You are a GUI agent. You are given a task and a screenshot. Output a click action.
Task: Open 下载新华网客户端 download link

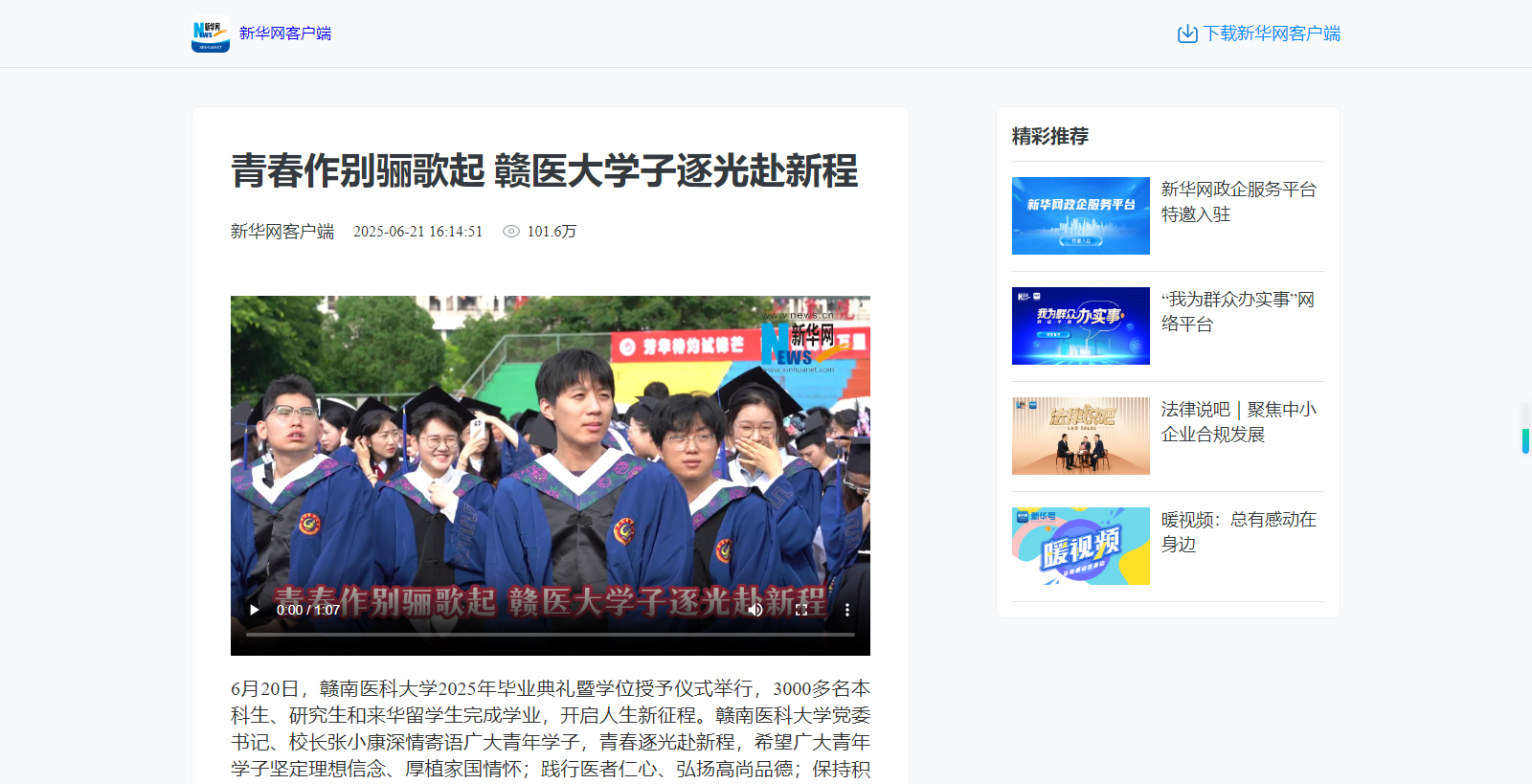click(1272, 34)
